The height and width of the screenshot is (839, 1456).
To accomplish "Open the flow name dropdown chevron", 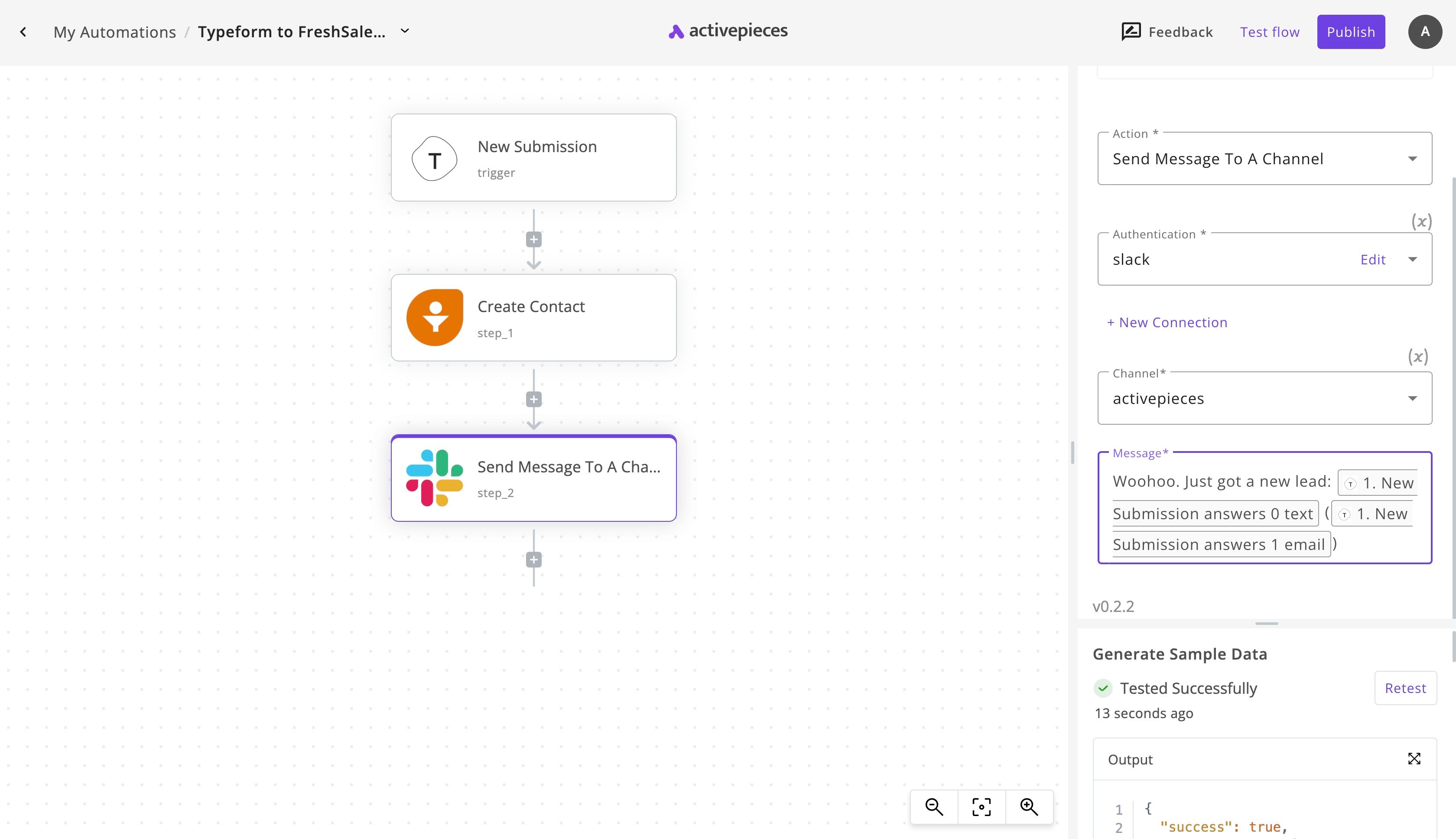I will 405,31.
